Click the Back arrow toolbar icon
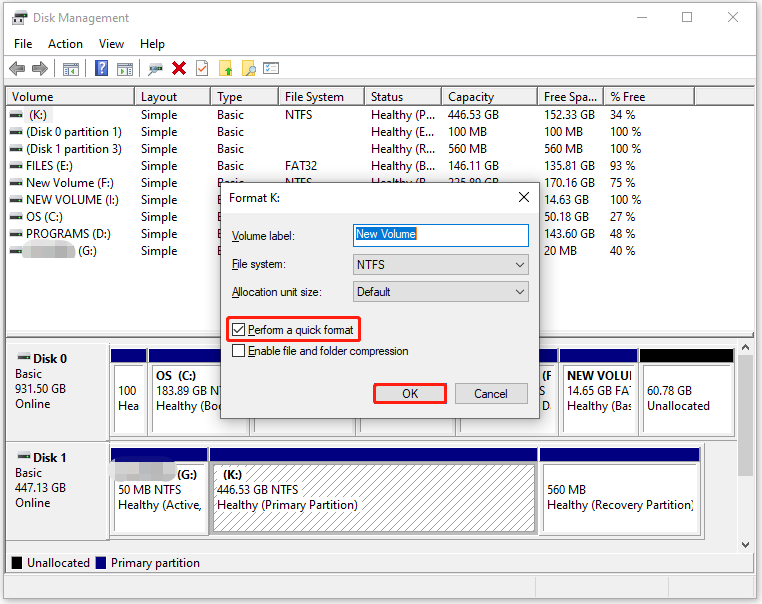This screenshot has height=604, width=762. [17, 68]
